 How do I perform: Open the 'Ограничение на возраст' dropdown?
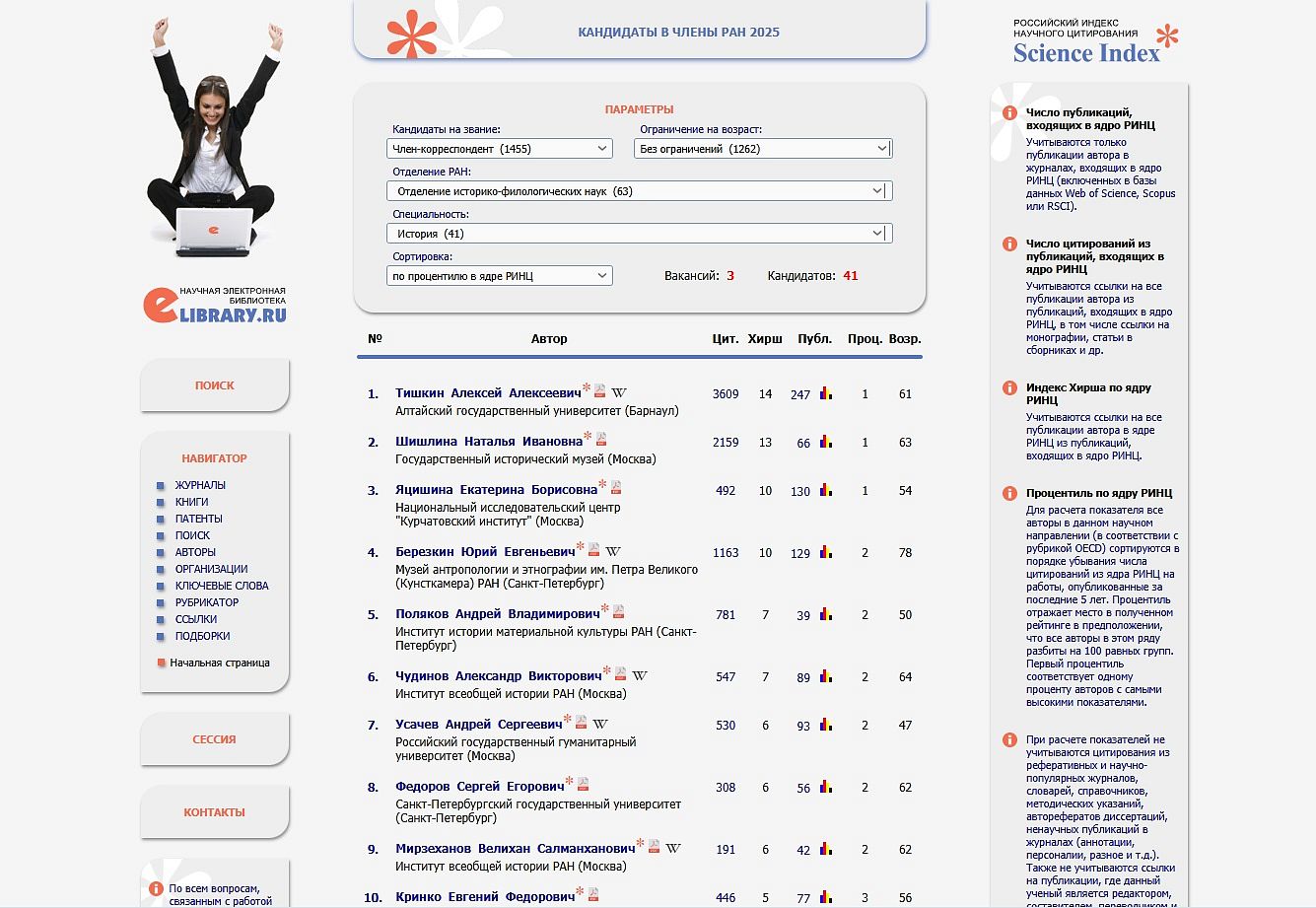point(762,149)
